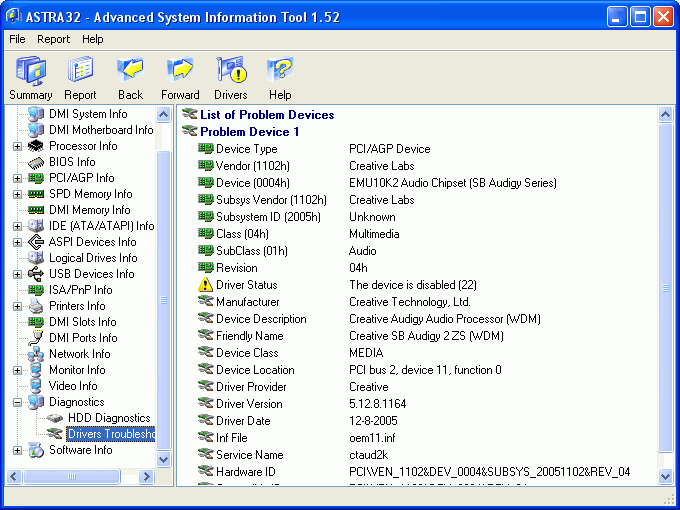Click the 'List of Problem Devices' heading
The image size is (680, 510).
[x=267, y=115]
